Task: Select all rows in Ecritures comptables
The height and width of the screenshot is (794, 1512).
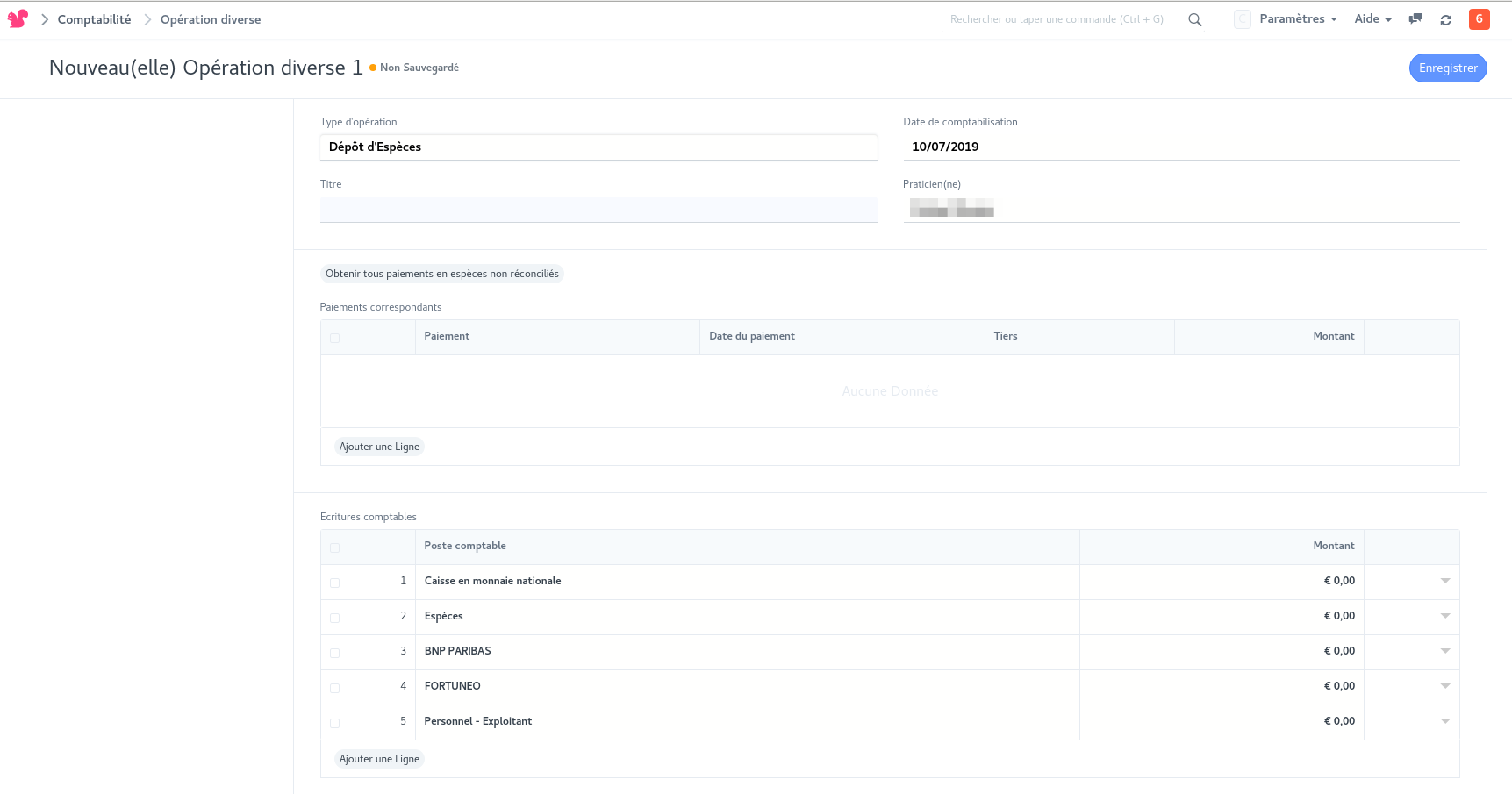Action: pos(334,547)
